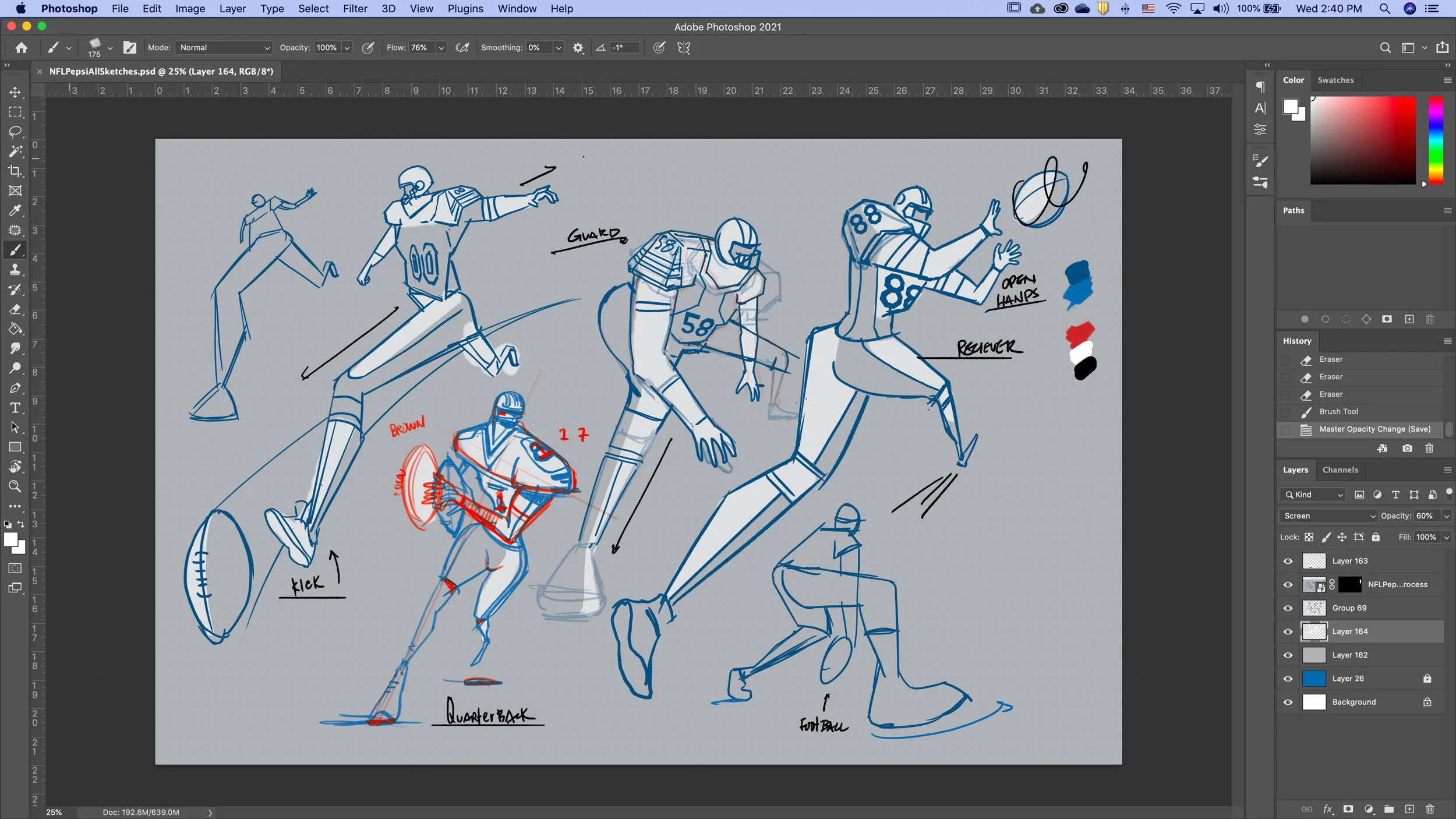Open the Filter menu
Image resolution: width=1456 pixels, height=819 pixels.
click(355, 9)
